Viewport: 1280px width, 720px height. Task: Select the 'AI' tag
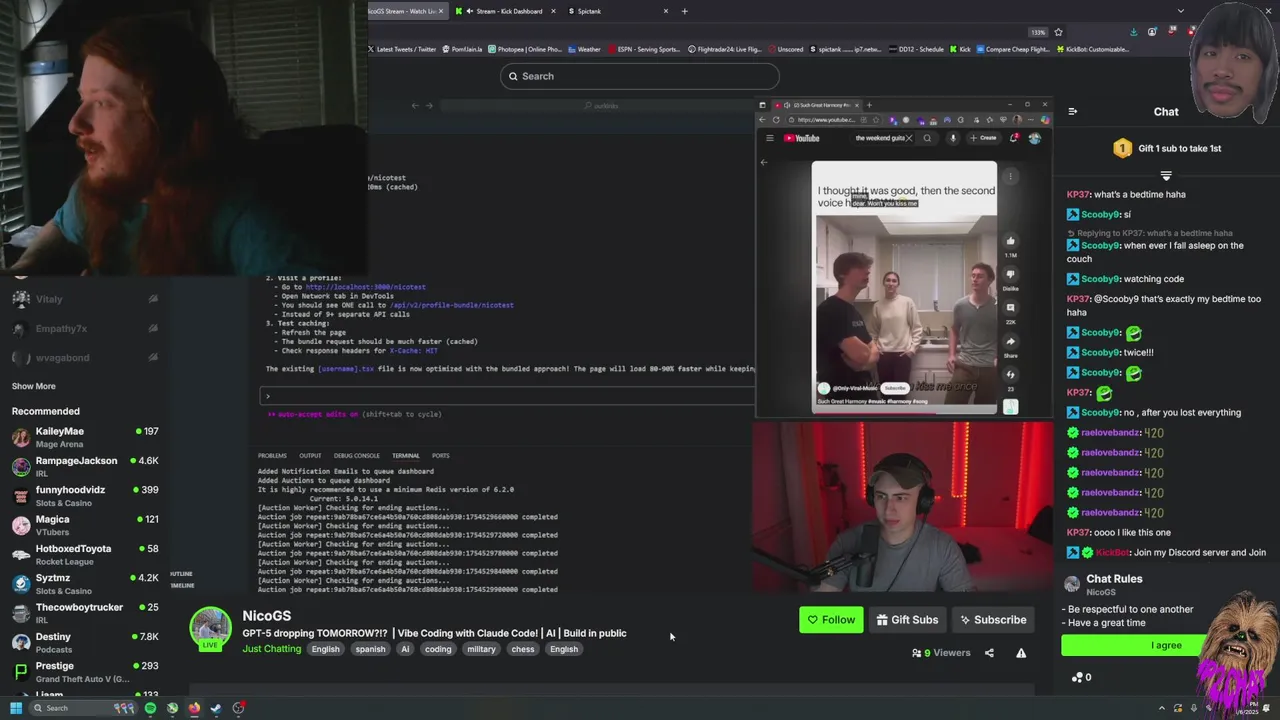[405, 649]
